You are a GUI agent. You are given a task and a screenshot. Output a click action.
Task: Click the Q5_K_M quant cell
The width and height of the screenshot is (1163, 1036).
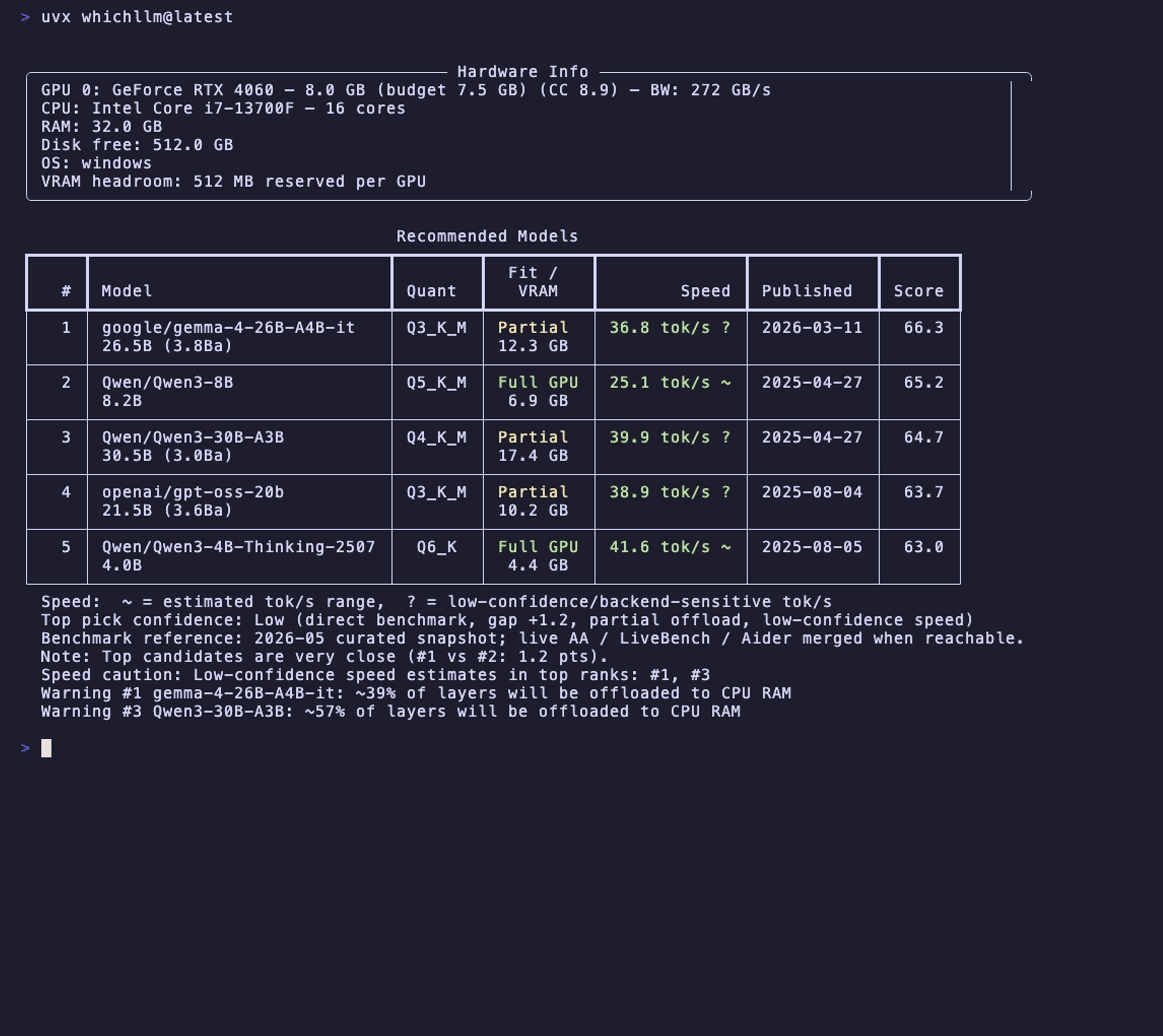pyautogui.click(x=436, y=383)
